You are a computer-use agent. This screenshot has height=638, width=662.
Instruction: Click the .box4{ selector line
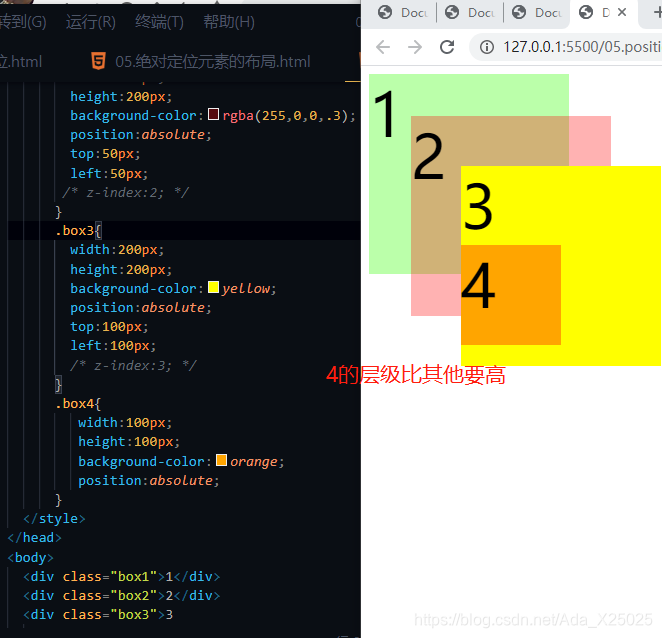click(x=79, y=404)
